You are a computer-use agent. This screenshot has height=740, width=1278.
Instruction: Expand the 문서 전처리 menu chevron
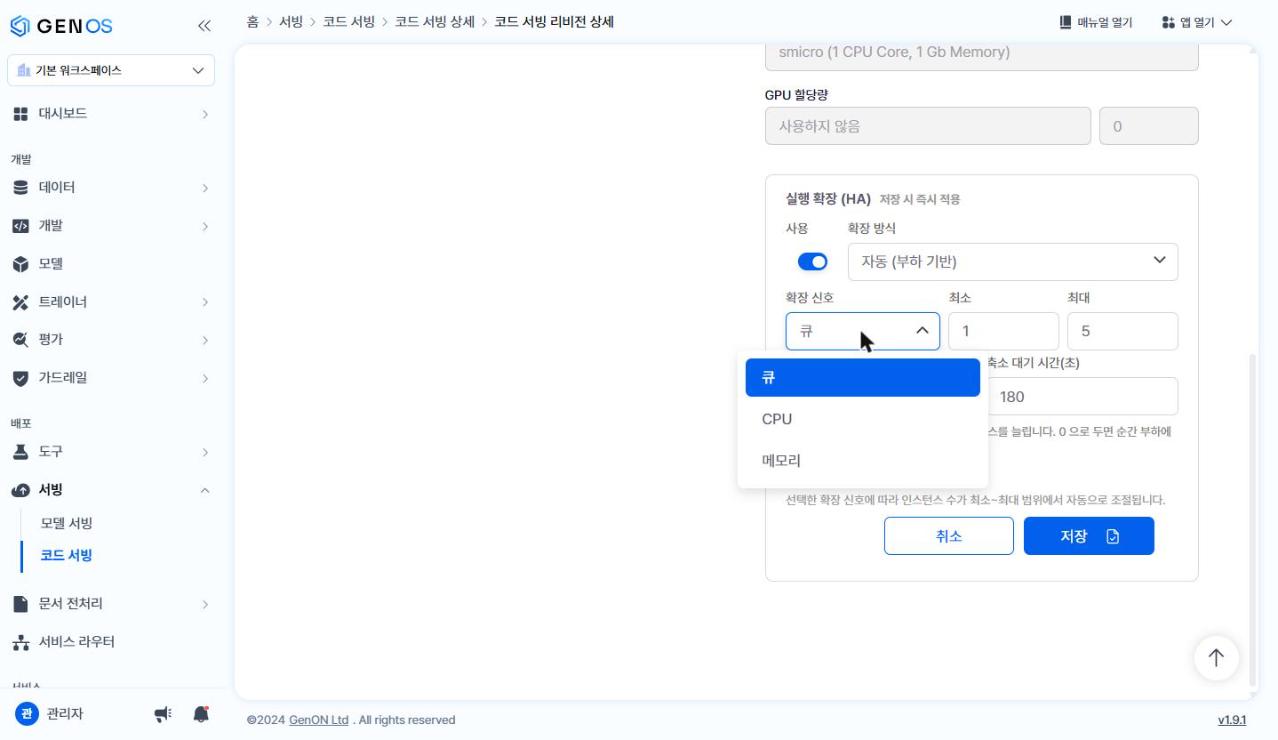pos(205,604)
